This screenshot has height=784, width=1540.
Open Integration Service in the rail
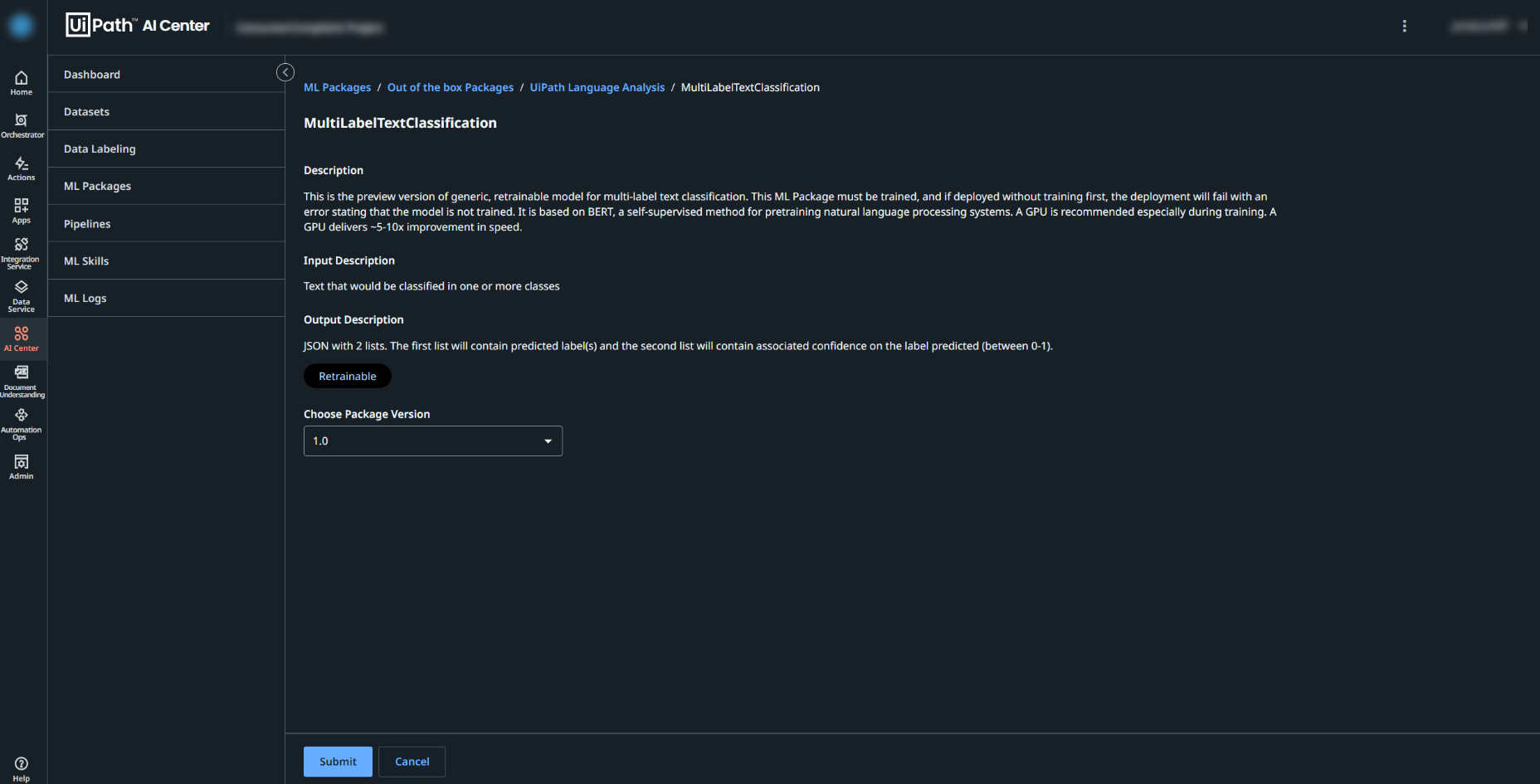point(21,254)
